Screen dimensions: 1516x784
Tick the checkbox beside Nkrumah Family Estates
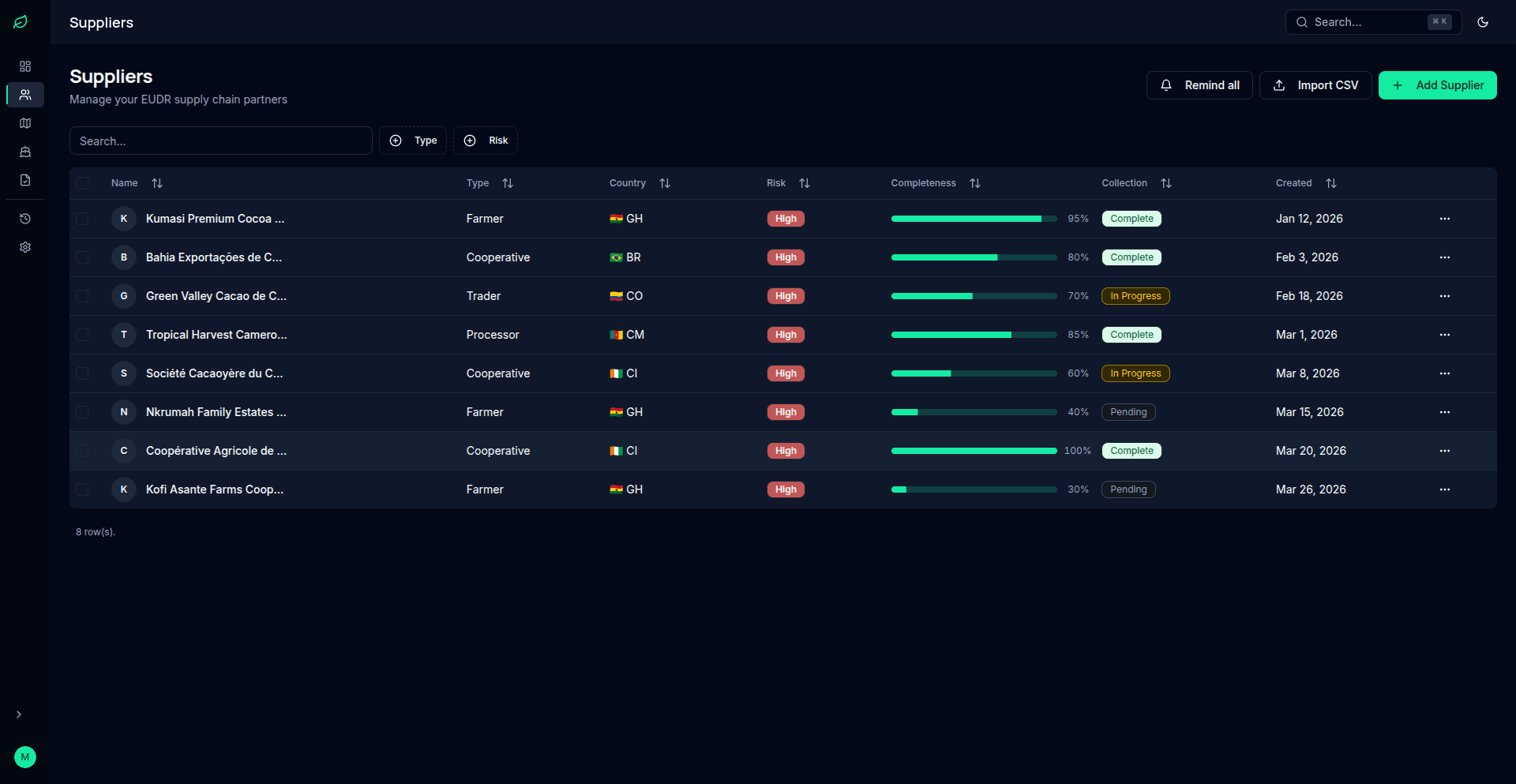(x=82, y=411)
